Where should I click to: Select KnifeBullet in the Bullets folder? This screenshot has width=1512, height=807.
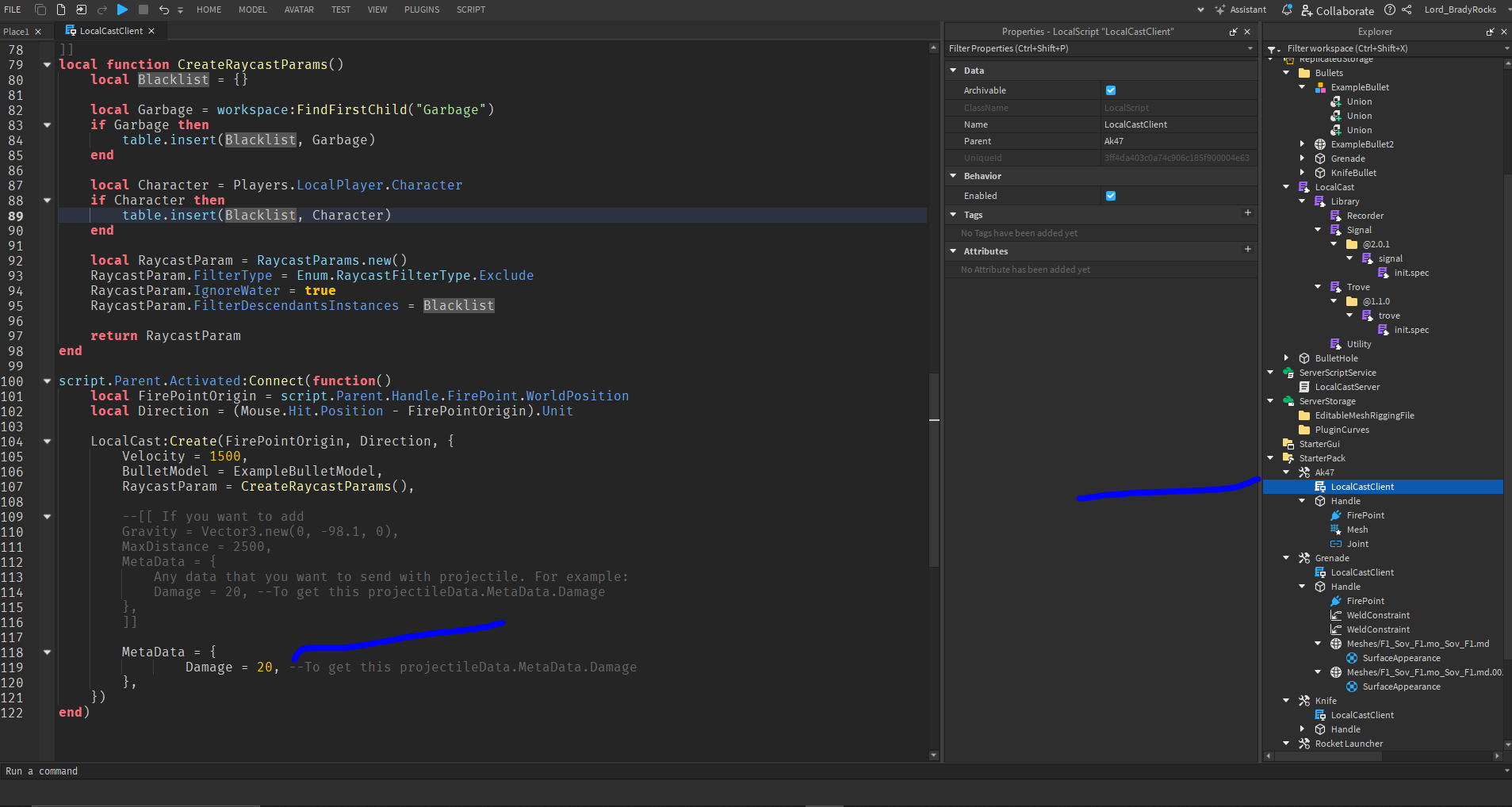[x=1353, y=173]
